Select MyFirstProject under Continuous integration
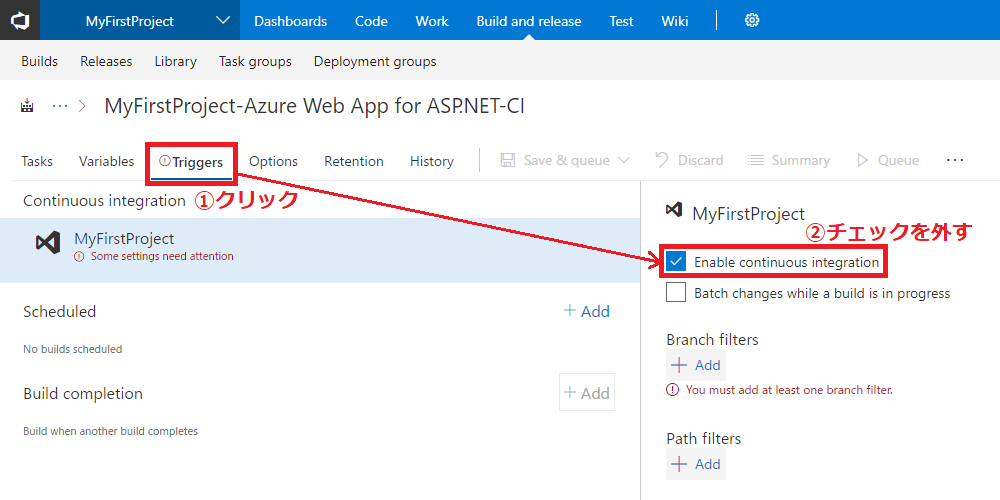This screenshot has height=500, width=1000. click(x=320, y=250)
